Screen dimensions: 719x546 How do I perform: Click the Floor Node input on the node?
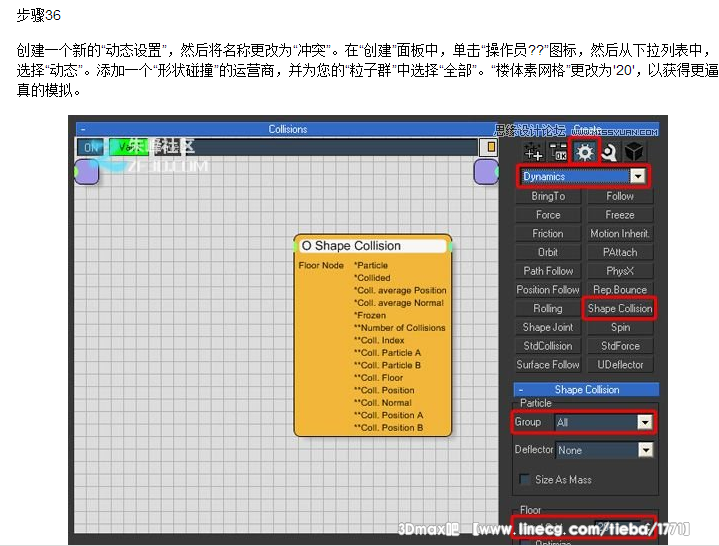pos(321,265)
